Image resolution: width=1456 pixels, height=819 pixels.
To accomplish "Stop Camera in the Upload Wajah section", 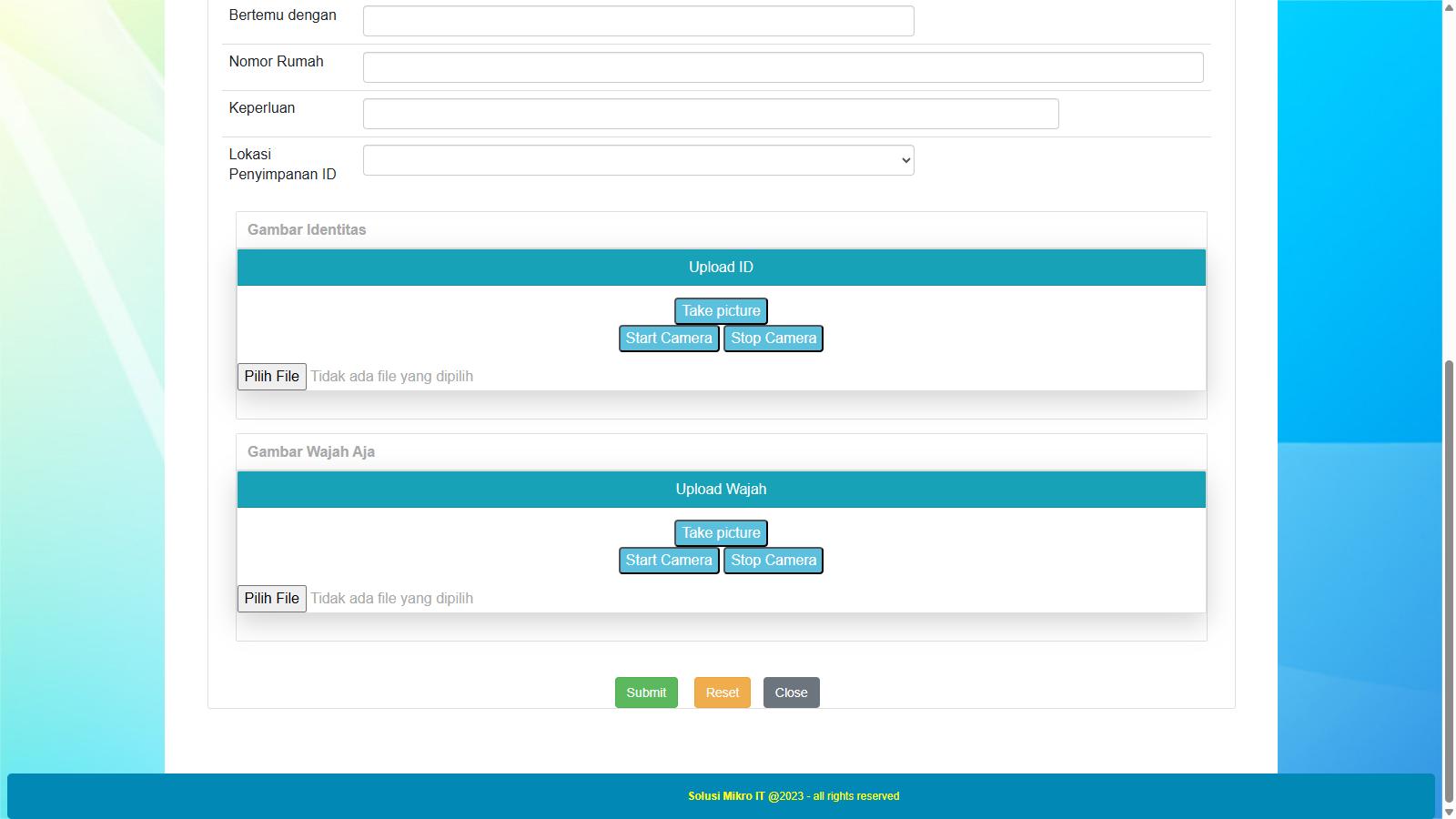I will [773, 561].
